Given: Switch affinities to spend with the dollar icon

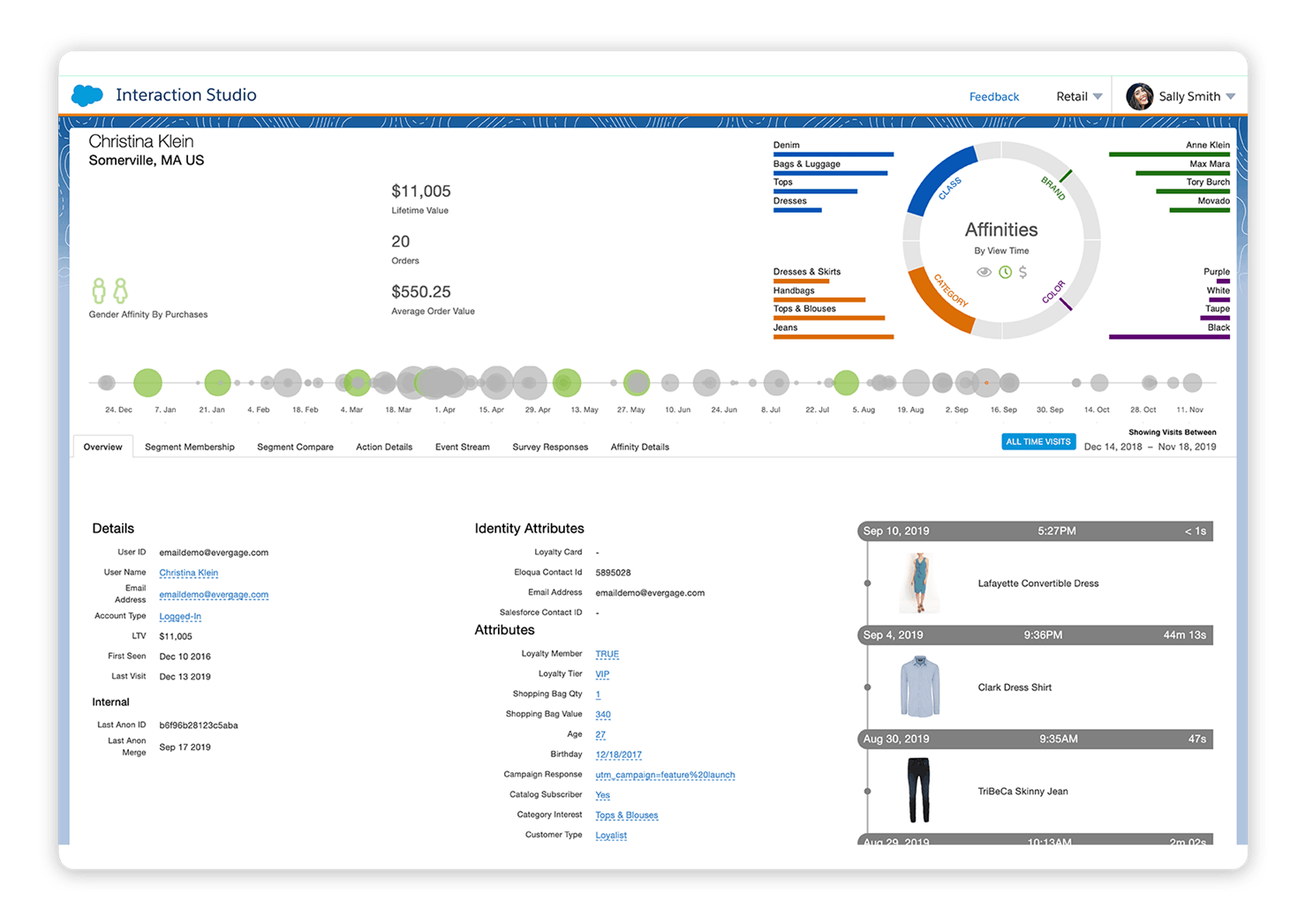Looking at the screenshot, I should coord(1023,272).
